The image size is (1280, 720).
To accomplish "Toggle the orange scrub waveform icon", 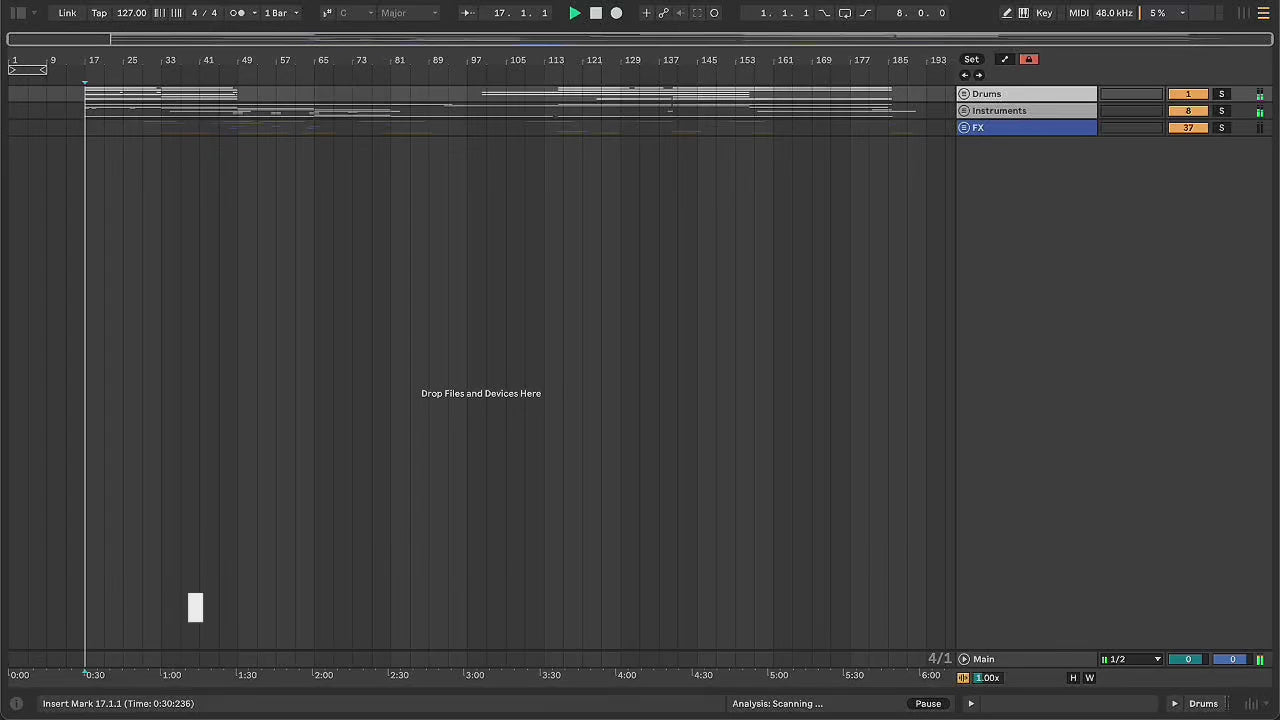I will [963, 678].
